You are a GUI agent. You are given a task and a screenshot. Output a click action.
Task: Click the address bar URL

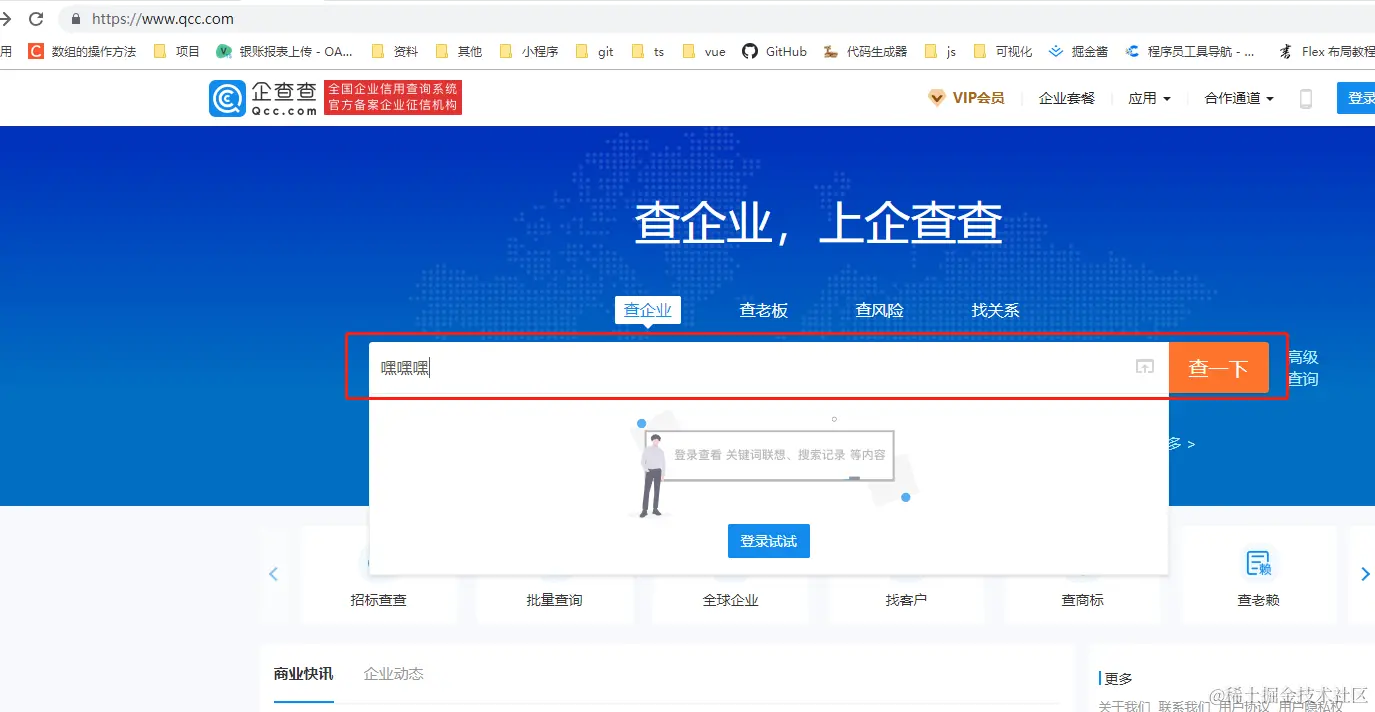[163, 19]
